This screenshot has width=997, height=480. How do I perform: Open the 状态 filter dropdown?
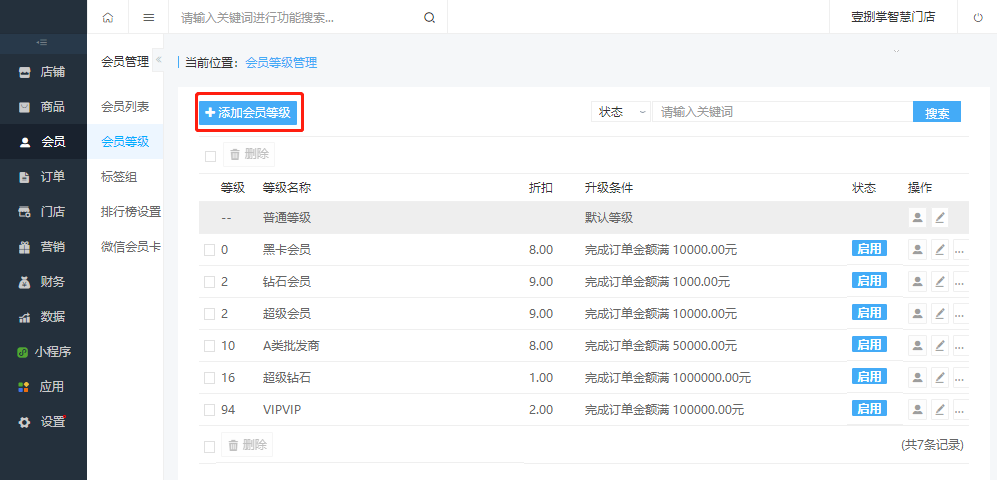click(x=621, y=112)
